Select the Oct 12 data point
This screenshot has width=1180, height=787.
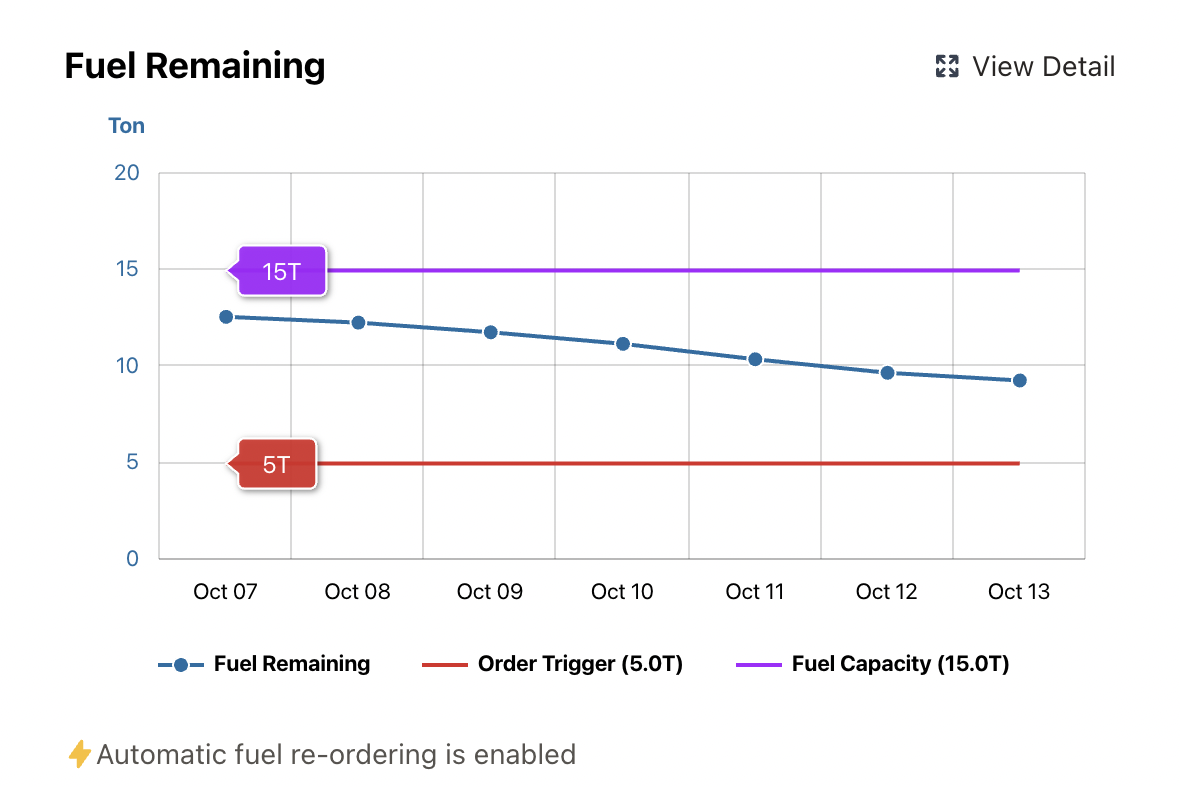click(887, 373)
